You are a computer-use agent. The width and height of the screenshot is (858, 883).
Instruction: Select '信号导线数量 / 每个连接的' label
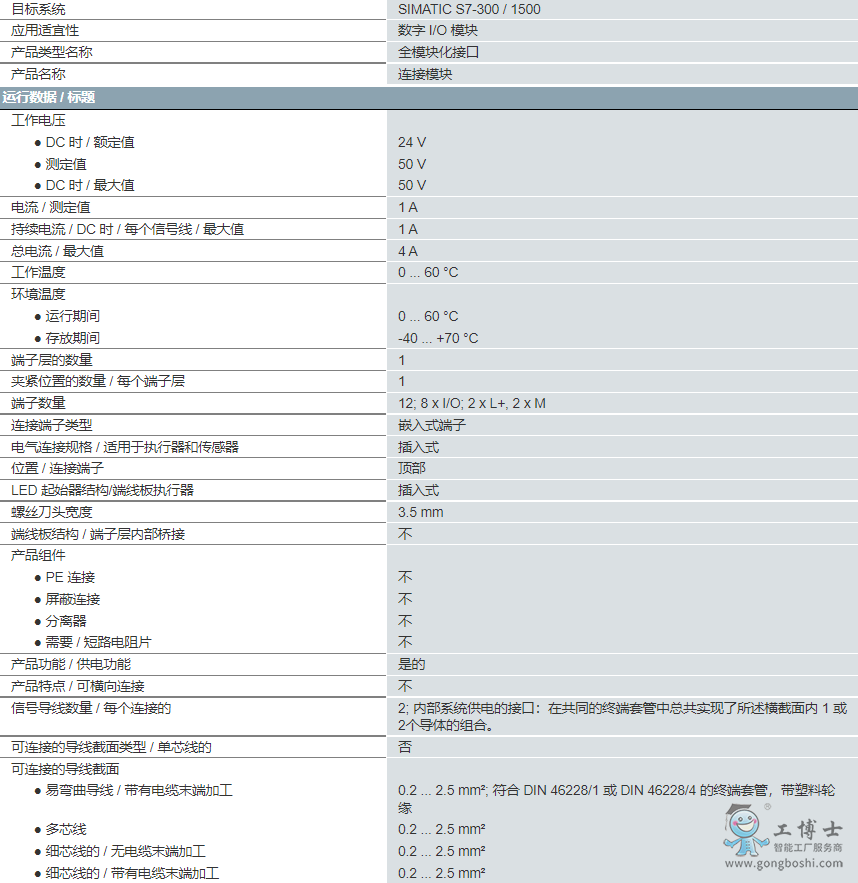tap(91, 708)
